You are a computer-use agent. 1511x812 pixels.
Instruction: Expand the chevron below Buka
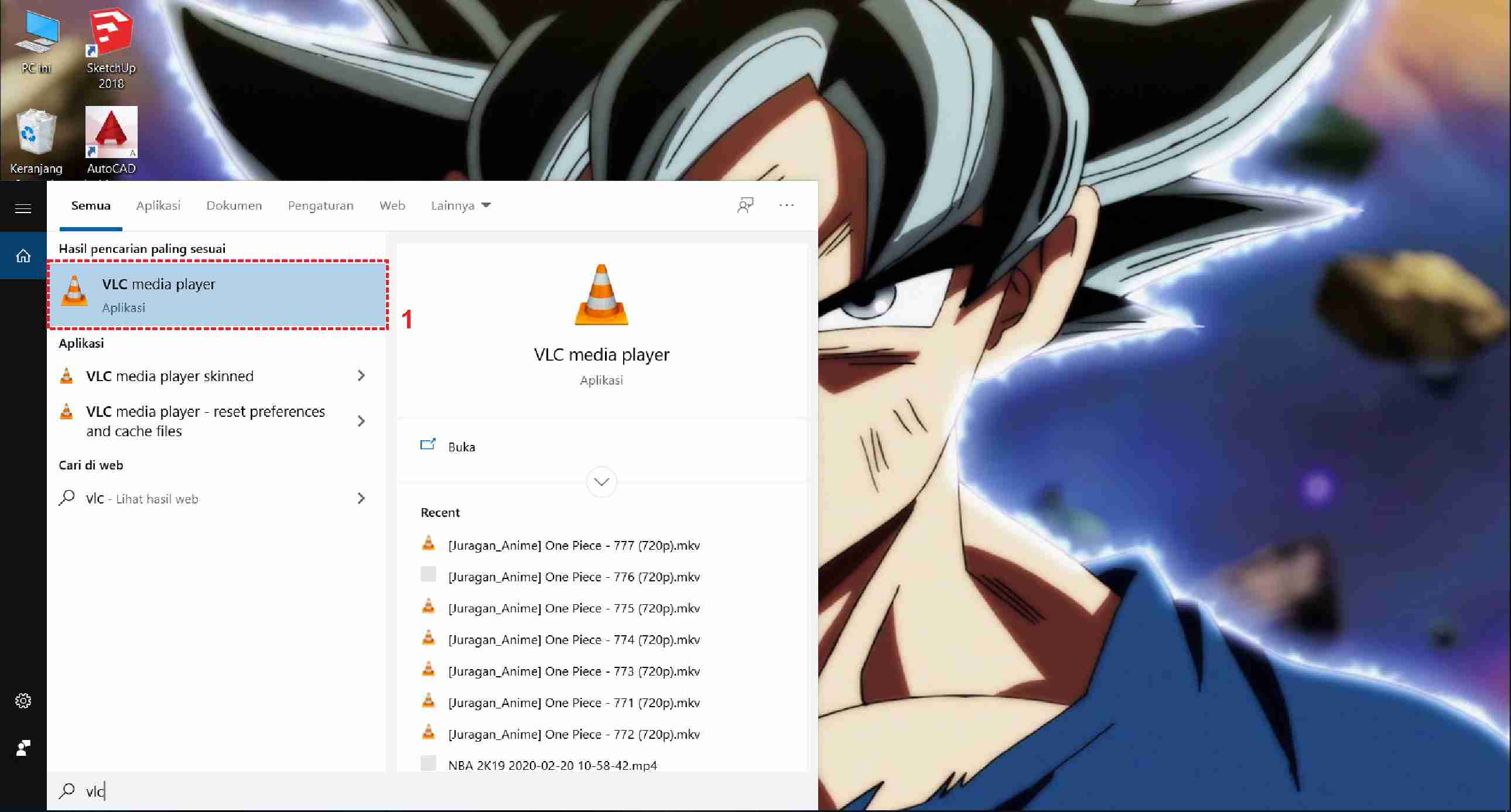coord(601,482)
